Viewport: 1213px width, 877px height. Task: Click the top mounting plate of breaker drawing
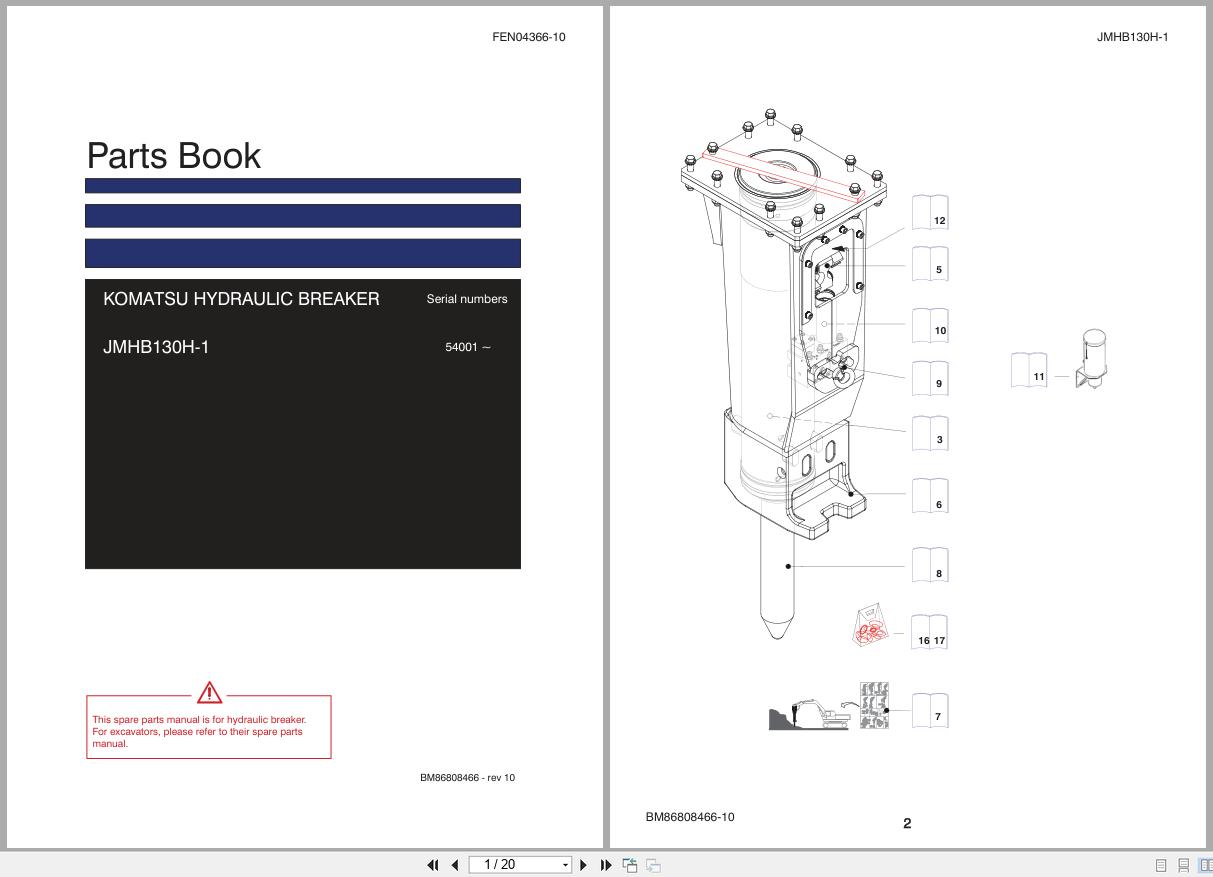[783, 178]
